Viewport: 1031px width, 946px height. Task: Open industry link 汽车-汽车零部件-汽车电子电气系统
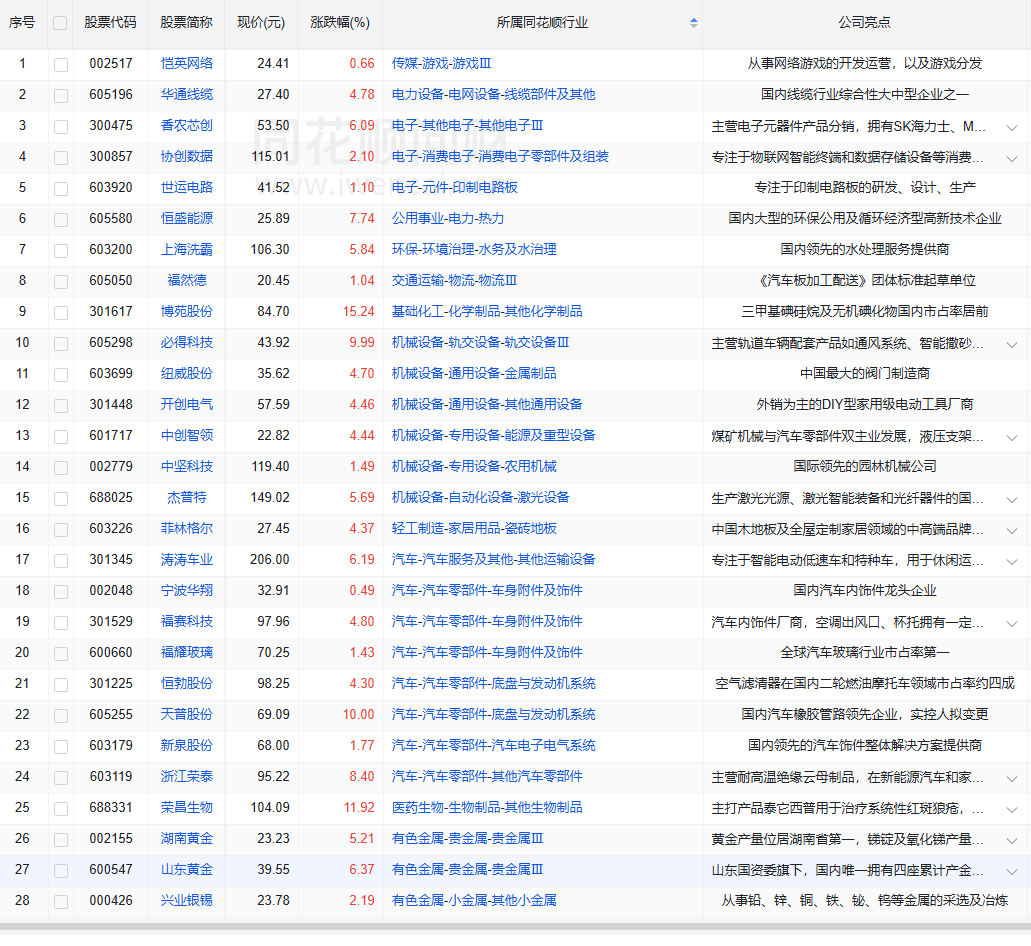pyautogui.click(x=494, y=745)
